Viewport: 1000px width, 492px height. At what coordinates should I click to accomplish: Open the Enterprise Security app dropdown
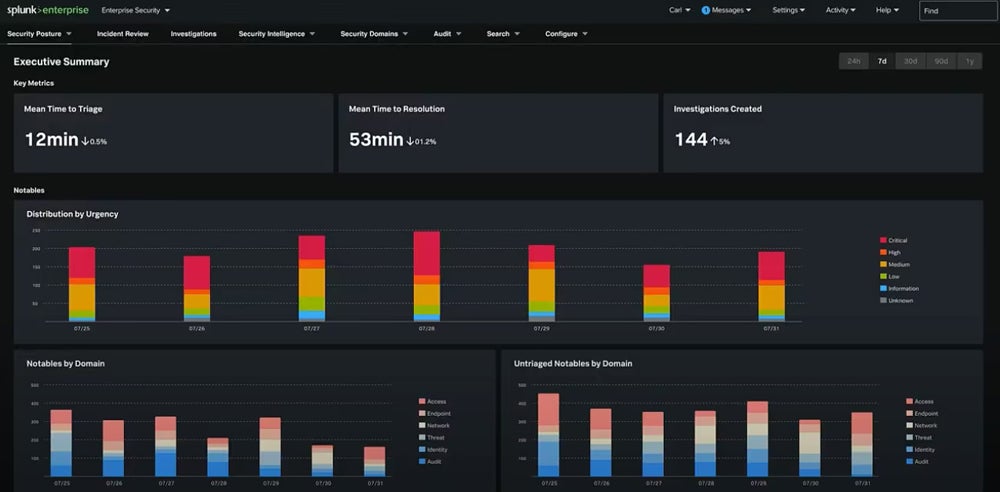pyautogui.click(x=136, y=10)
